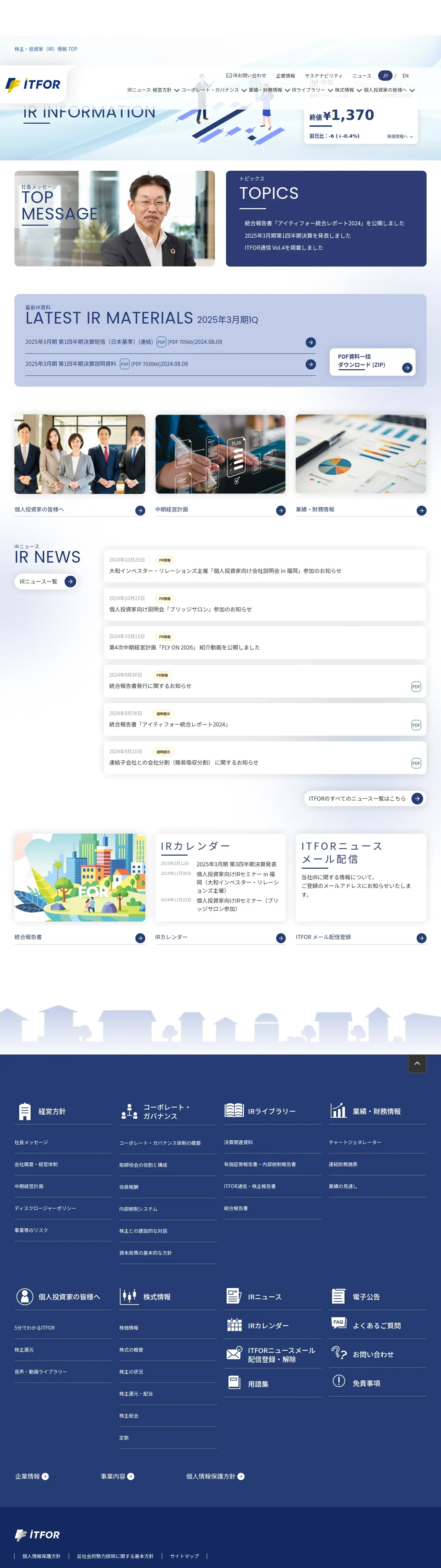Open IRカレンダー 2025年3月期 第3四半期決算発表 entry
441x1568 pixels.
pyautogui.click(x=236, y=864)
